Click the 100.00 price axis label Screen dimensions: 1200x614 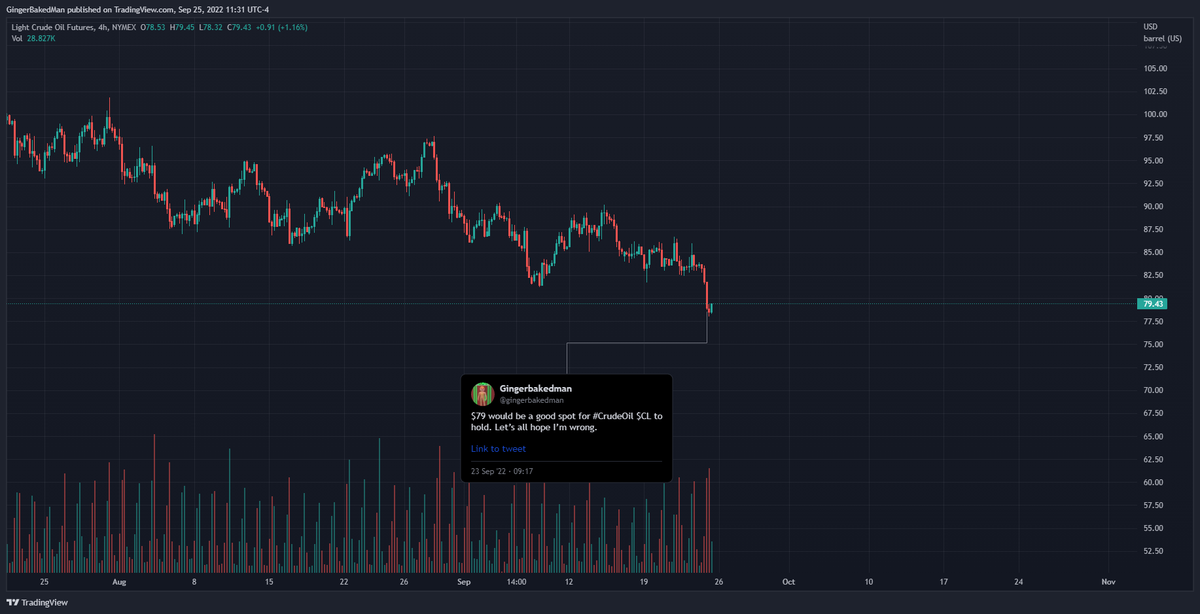(1155, 114)
